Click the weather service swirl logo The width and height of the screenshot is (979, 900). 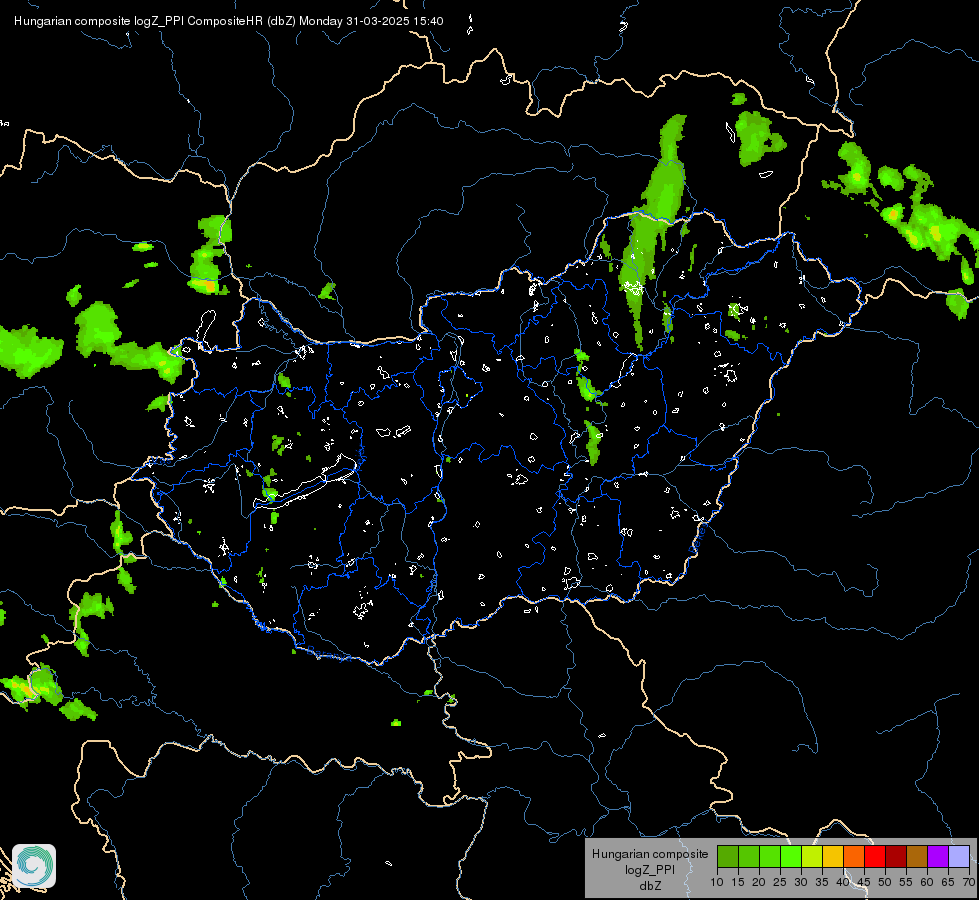34,866
